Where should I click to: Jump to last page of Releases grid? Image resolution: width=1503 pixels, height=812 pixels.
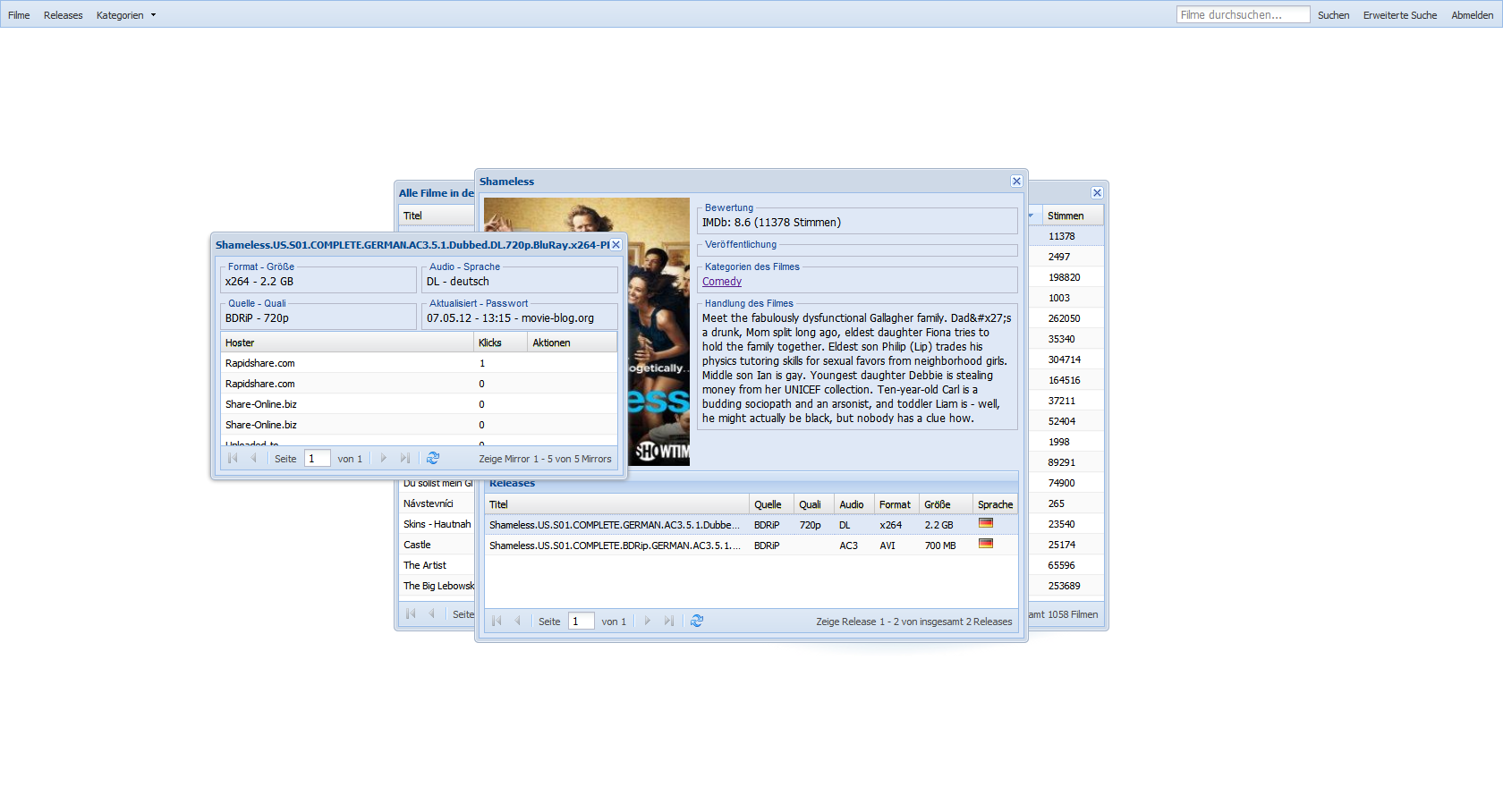669,622
